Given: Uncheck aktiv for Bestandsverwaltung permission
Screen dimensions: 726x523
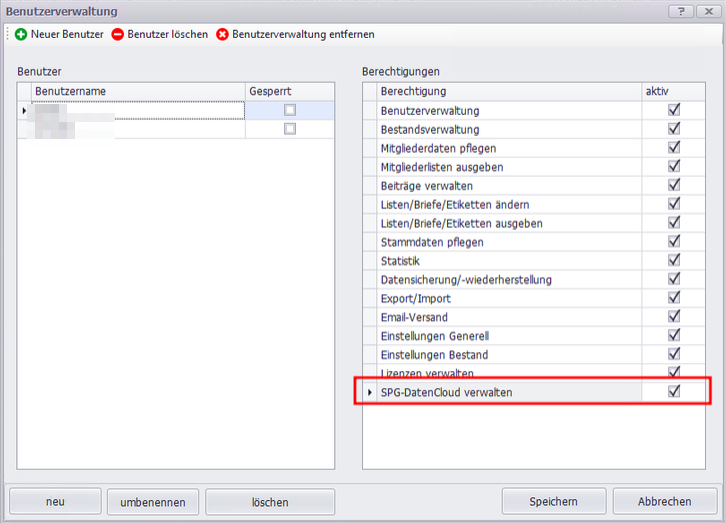Looking at the screenshot, I should click(x=674, y=129).
